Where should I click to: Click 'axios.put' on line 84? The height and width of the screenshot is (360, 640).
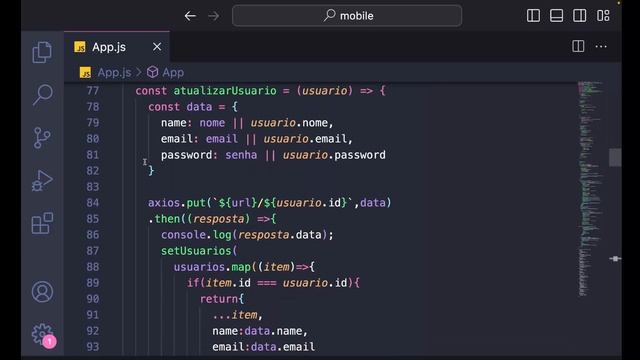[177, 203]
